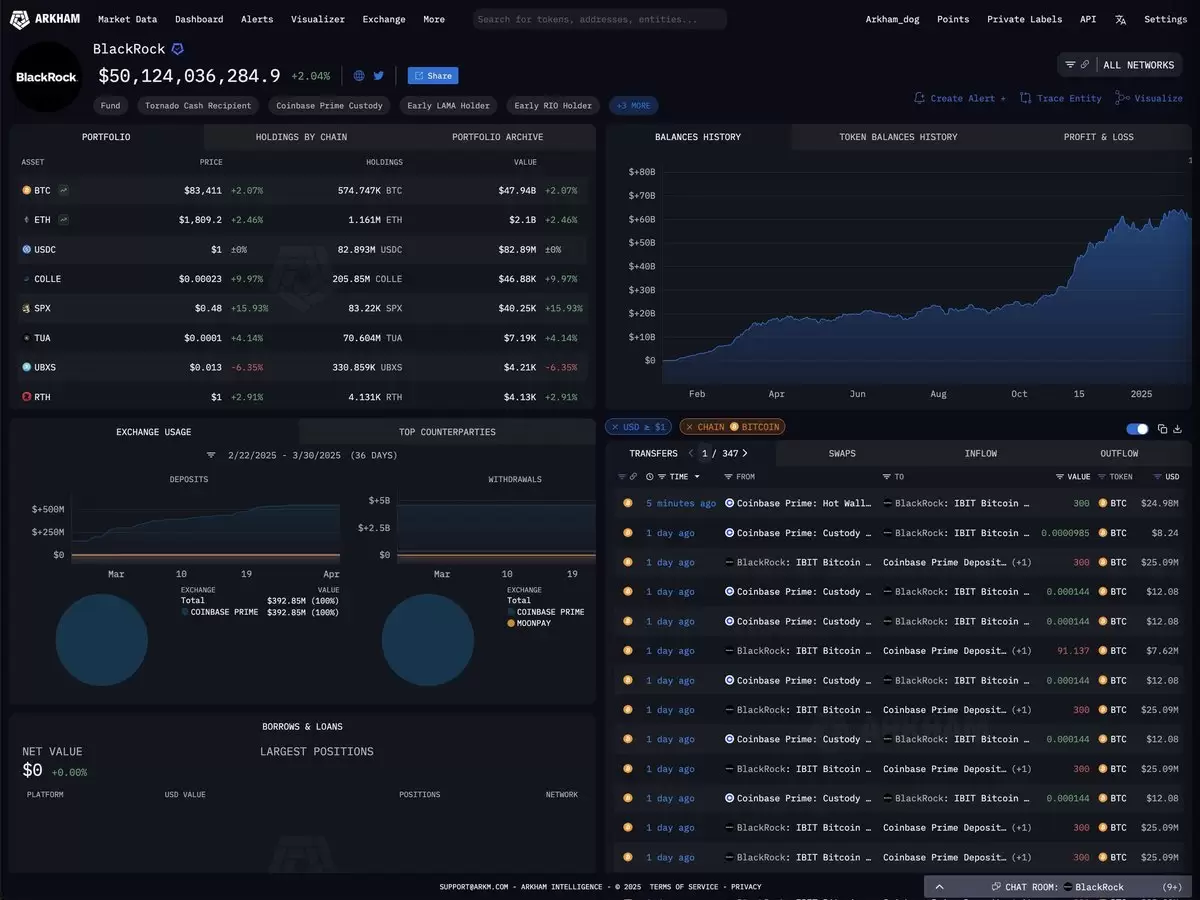Click the filter icon in the TO column
This screenshot has height=900, width=1200.
887,477
